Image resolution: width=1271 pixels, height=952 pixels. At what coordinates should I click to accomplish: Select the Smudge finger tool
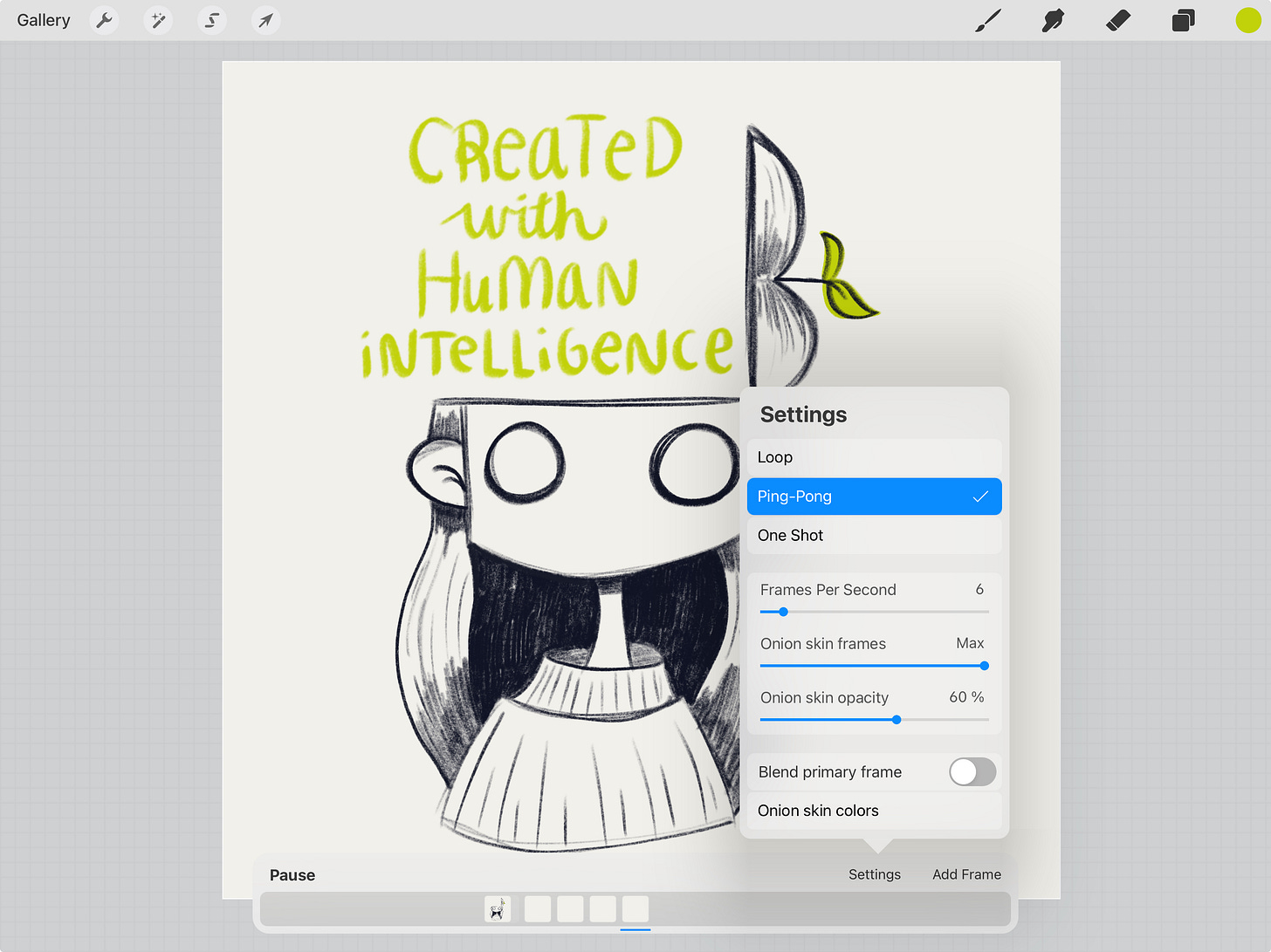(1053, 20)
